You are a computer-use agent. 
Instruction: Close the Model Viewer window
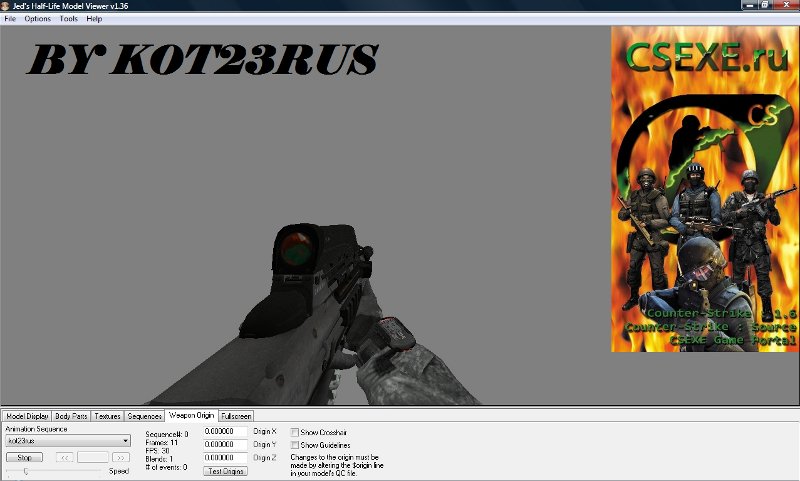point(786,5)
